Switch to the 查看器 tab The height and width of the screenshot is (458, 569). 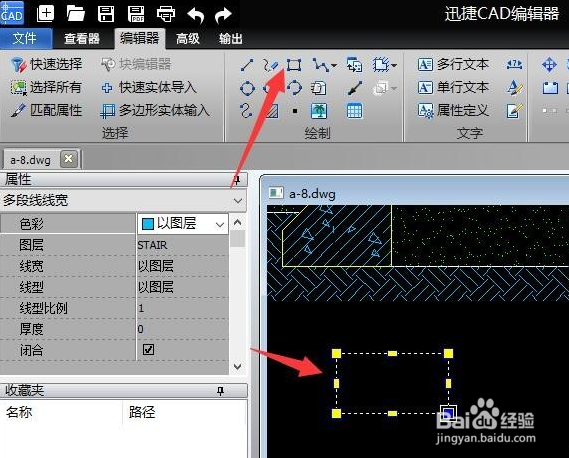pos(82,38)
